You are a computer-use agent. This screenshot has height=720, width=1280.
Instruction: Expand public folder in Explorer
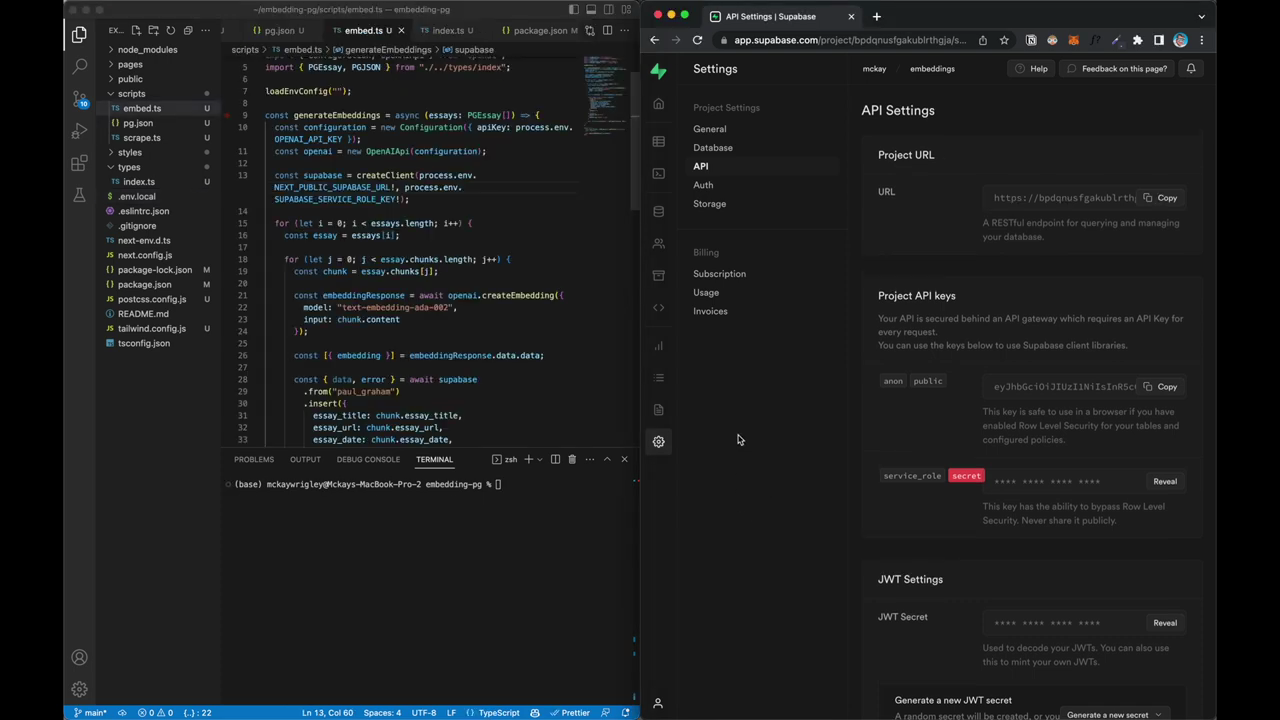130,79
